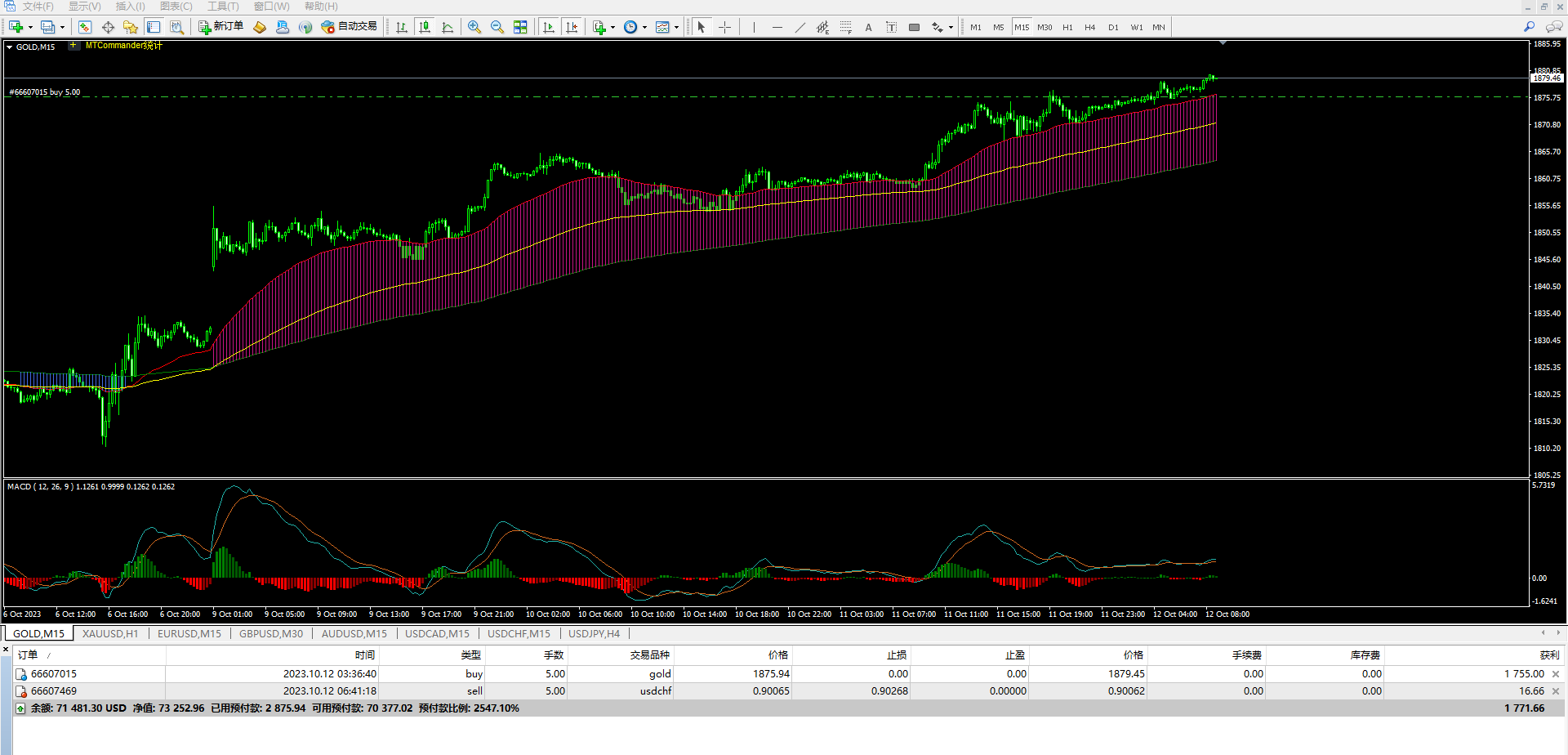Image resolution: width=1568 pixels, height=755 pixels.
Task: Open the signals icon in toolbar
Action: pos(305,27)
